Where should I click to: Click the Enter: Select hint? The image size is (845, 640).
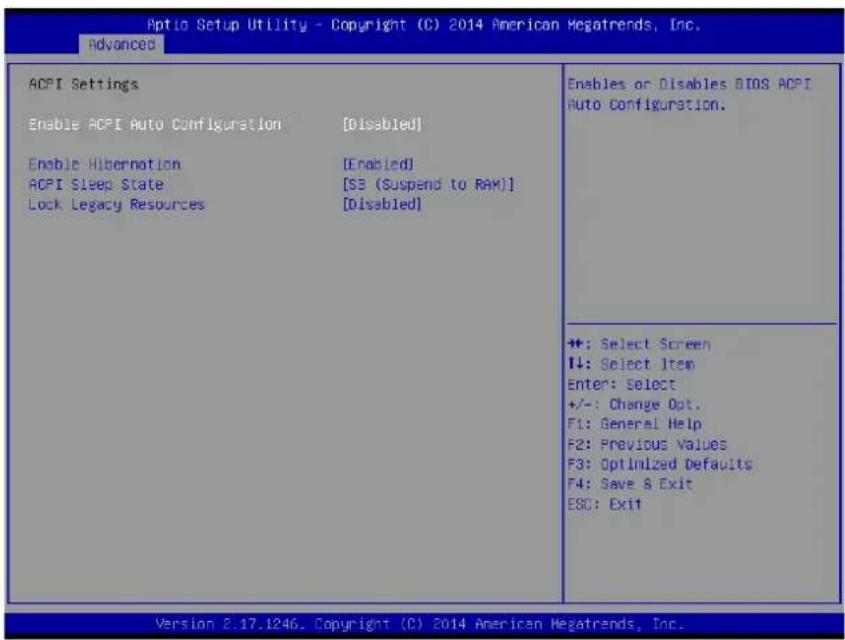(x=621, y=384)
